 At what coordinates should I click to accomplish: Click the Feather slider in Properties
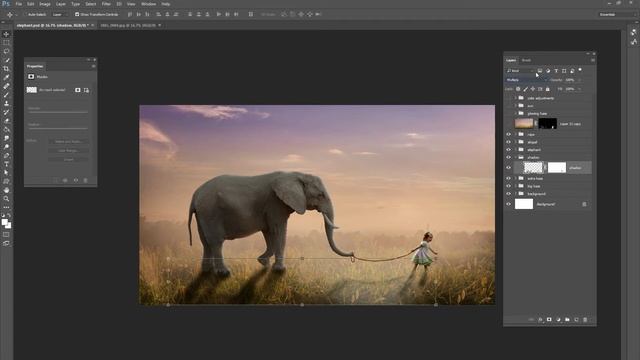tap(58, 128)
